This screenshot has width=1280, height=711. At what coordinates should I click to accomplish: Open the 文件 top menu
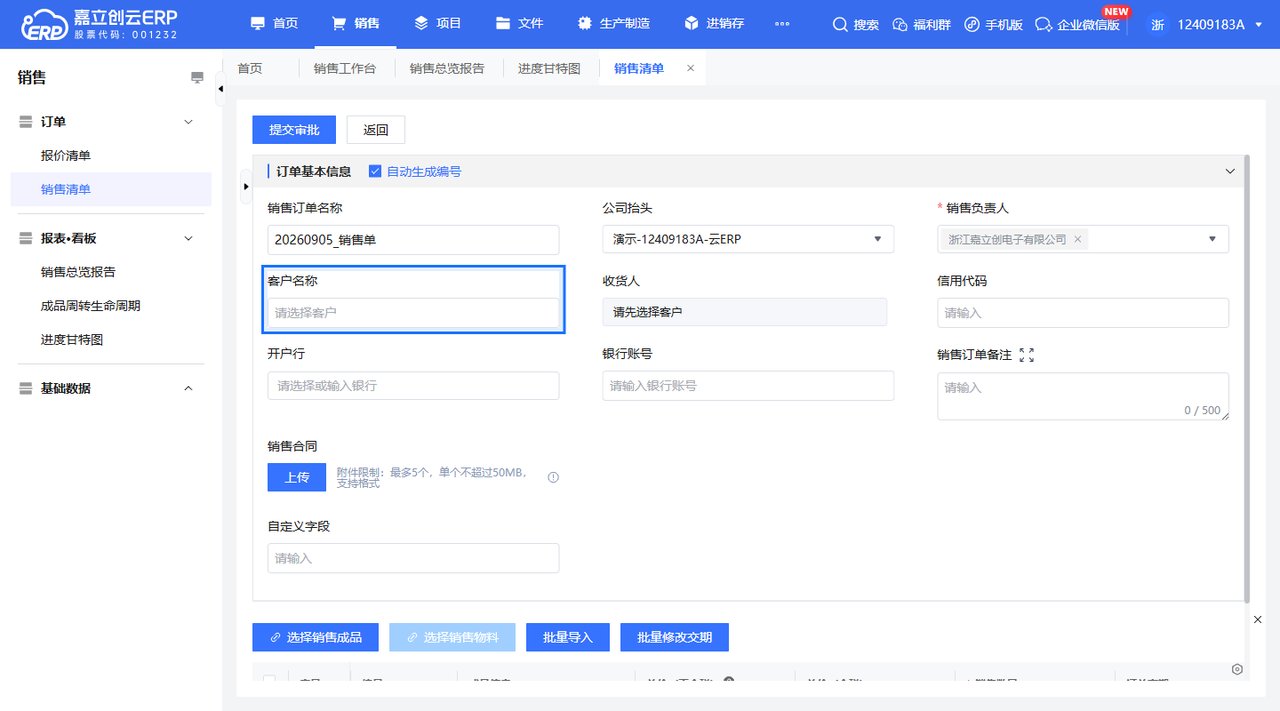point(519,24)
